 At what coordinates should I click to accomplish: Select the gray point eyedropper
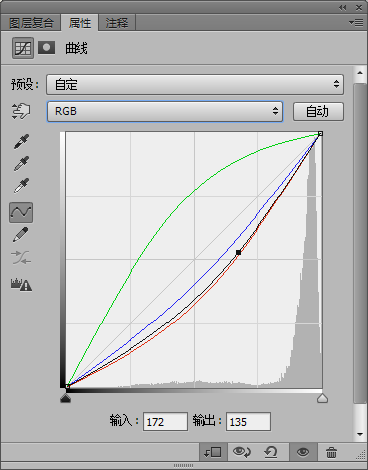[21, 163]
